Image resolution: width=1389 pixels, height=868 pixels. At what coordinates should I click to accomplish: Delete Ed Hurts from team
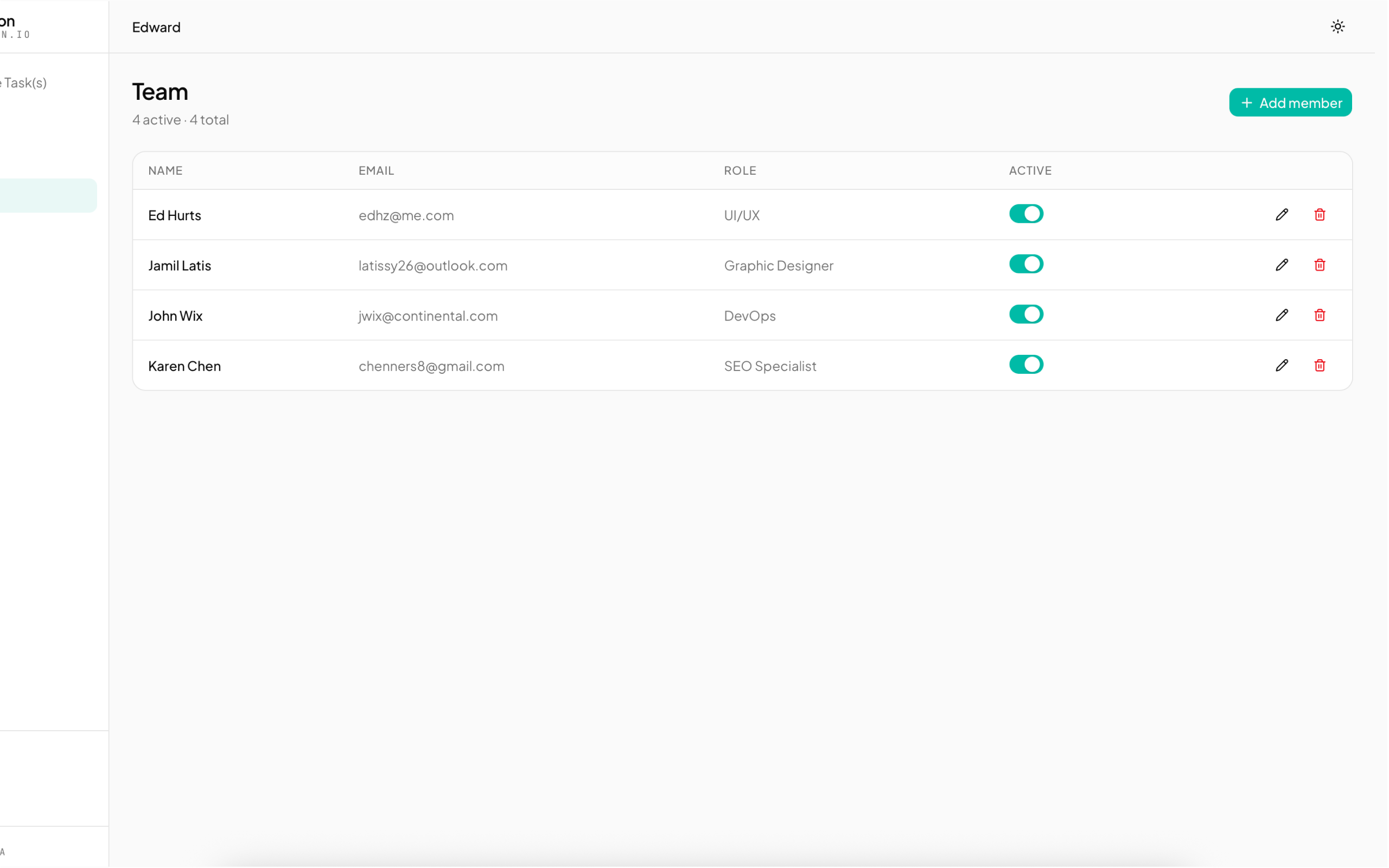1320,215
